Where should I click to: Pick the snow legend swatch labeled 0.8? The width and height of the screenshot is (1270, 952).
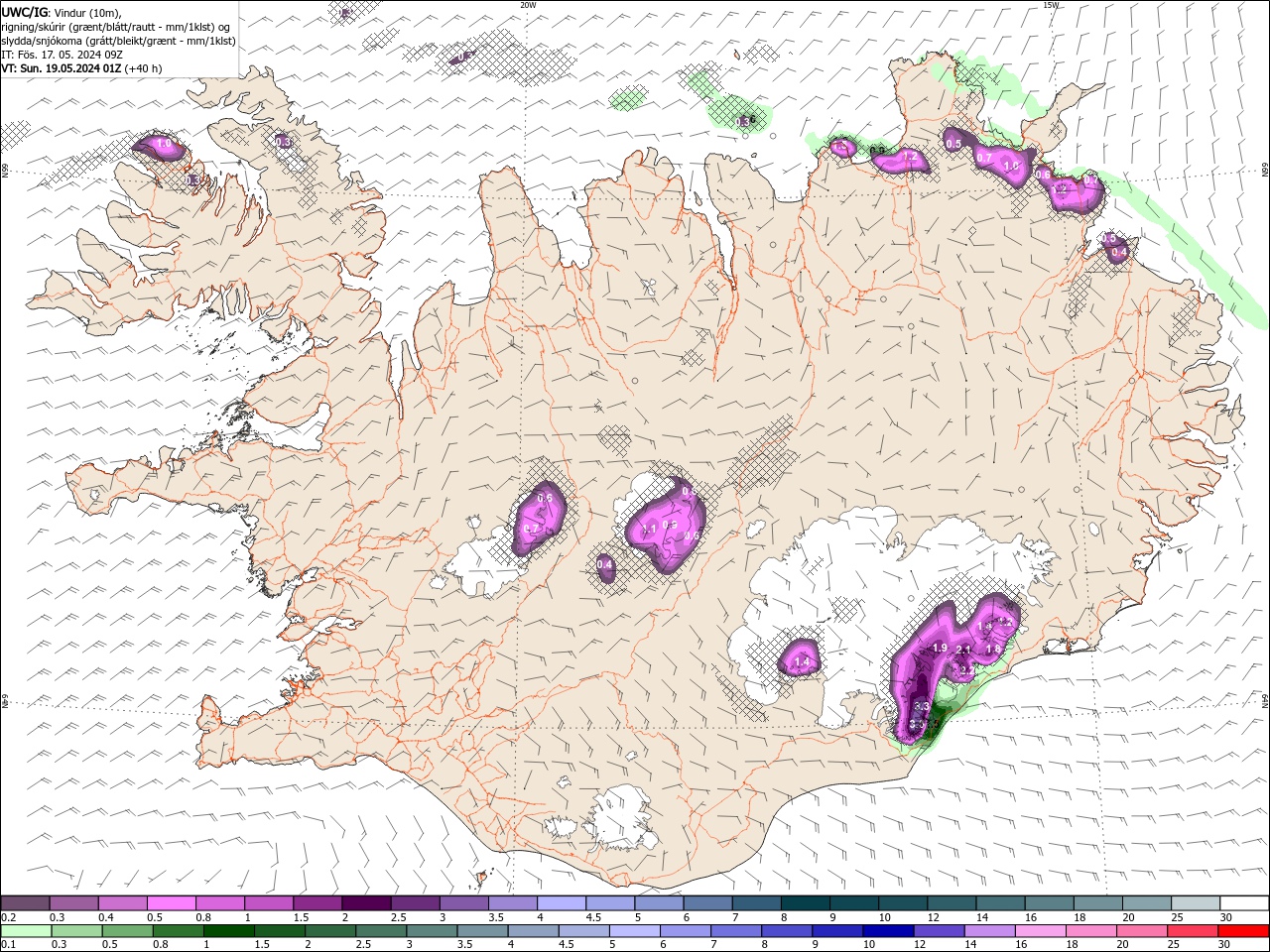coord(220,903)
